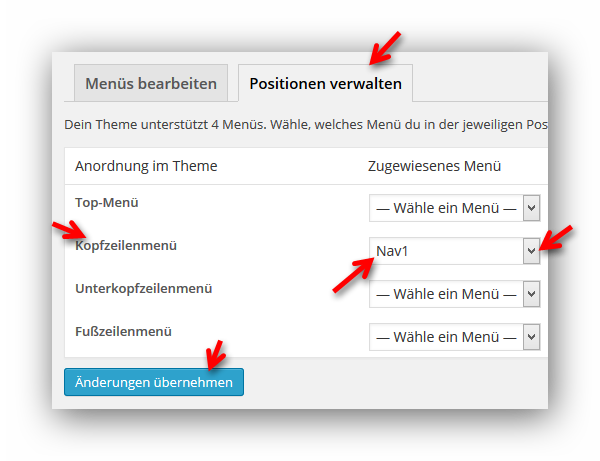Expand the Fußzeilenmenü 'Wähle ein Menü' select box

446,337
